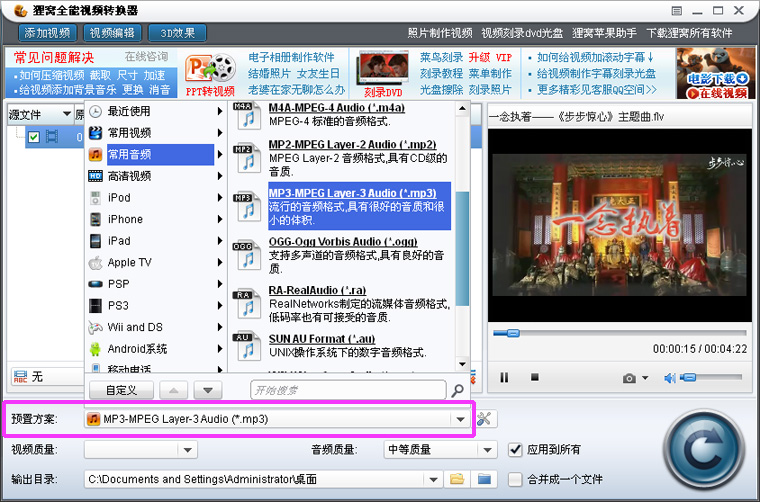Open the PS3 category
Viewport: 760px width, 502px height.
tap(155, 306)
